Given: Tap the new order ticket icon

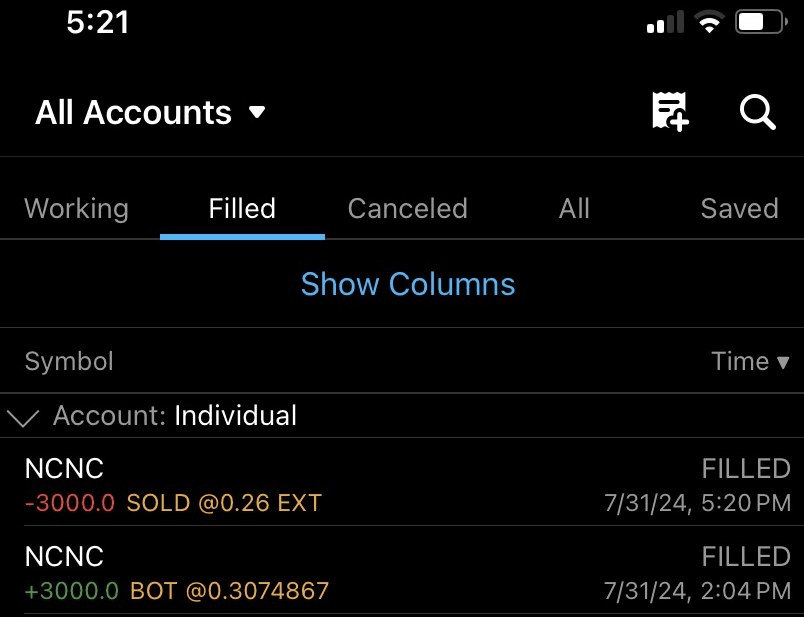Looking at the screenshot, I should (x=670, y=111).
